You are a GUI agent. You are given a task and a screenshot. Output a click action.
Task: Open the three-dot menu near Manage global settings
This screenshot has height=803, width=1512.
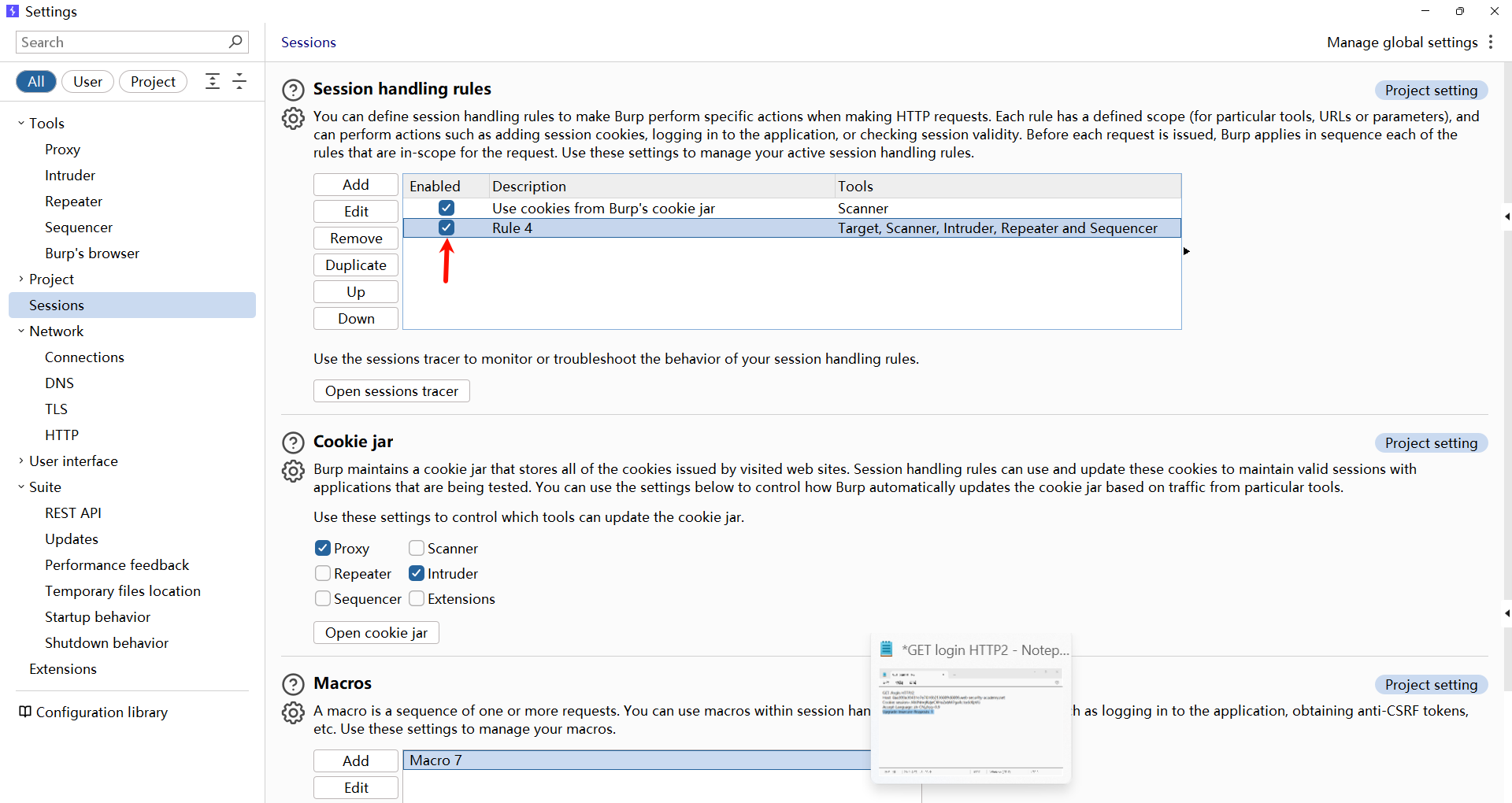(1491, 43)
